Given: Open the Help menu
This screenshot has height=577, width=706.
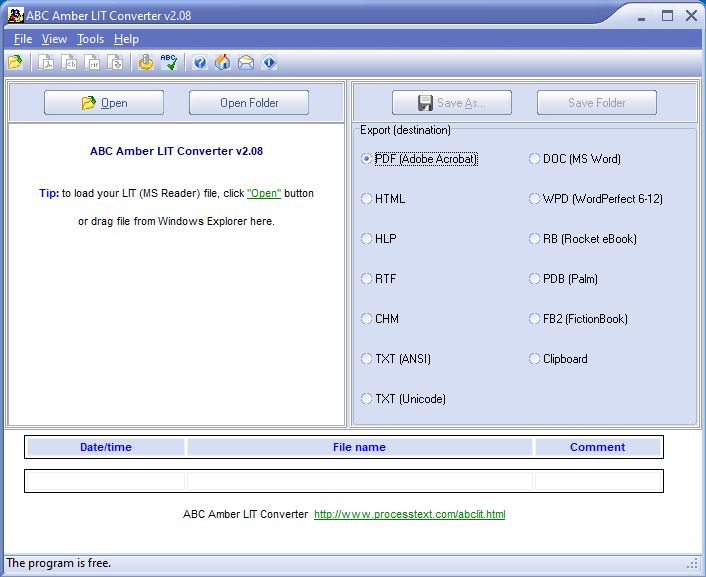Looking at the screenshot, I should [126, 39].
